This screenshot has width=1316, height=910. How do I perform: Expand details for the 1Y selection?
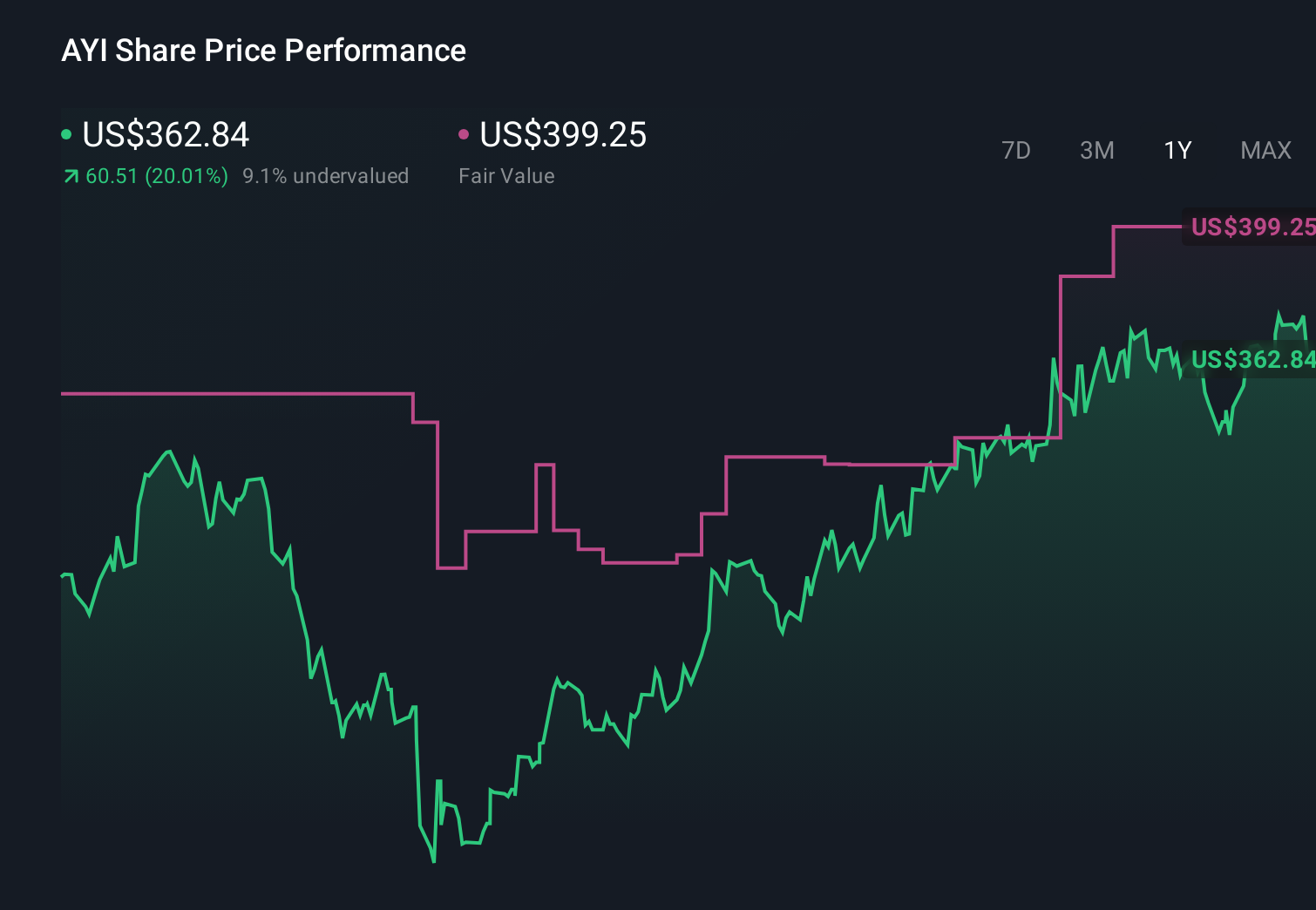tap(1177, 150)
